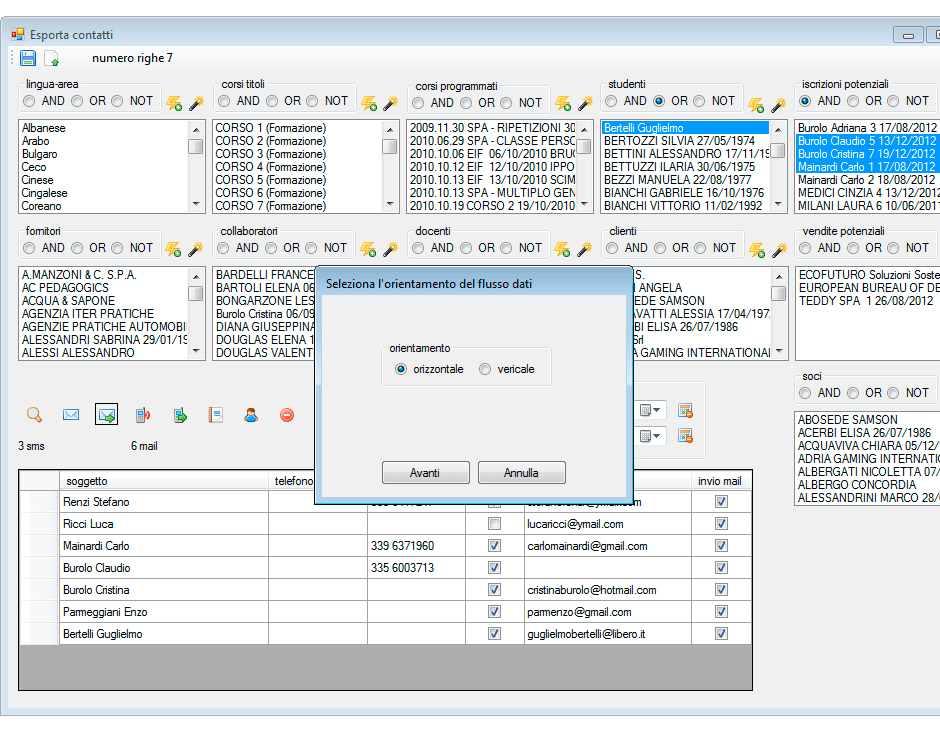The height and width of the screenshot is (732, 940).
Task: Click the phone with red signal waves icon
Action: [143, 415]
